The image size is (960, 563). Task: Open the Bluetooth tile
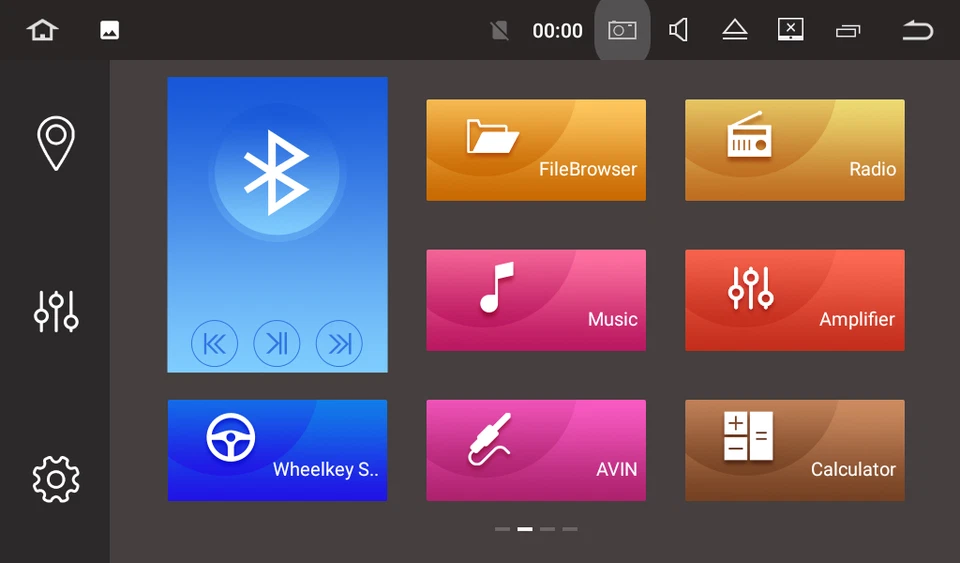277,225
